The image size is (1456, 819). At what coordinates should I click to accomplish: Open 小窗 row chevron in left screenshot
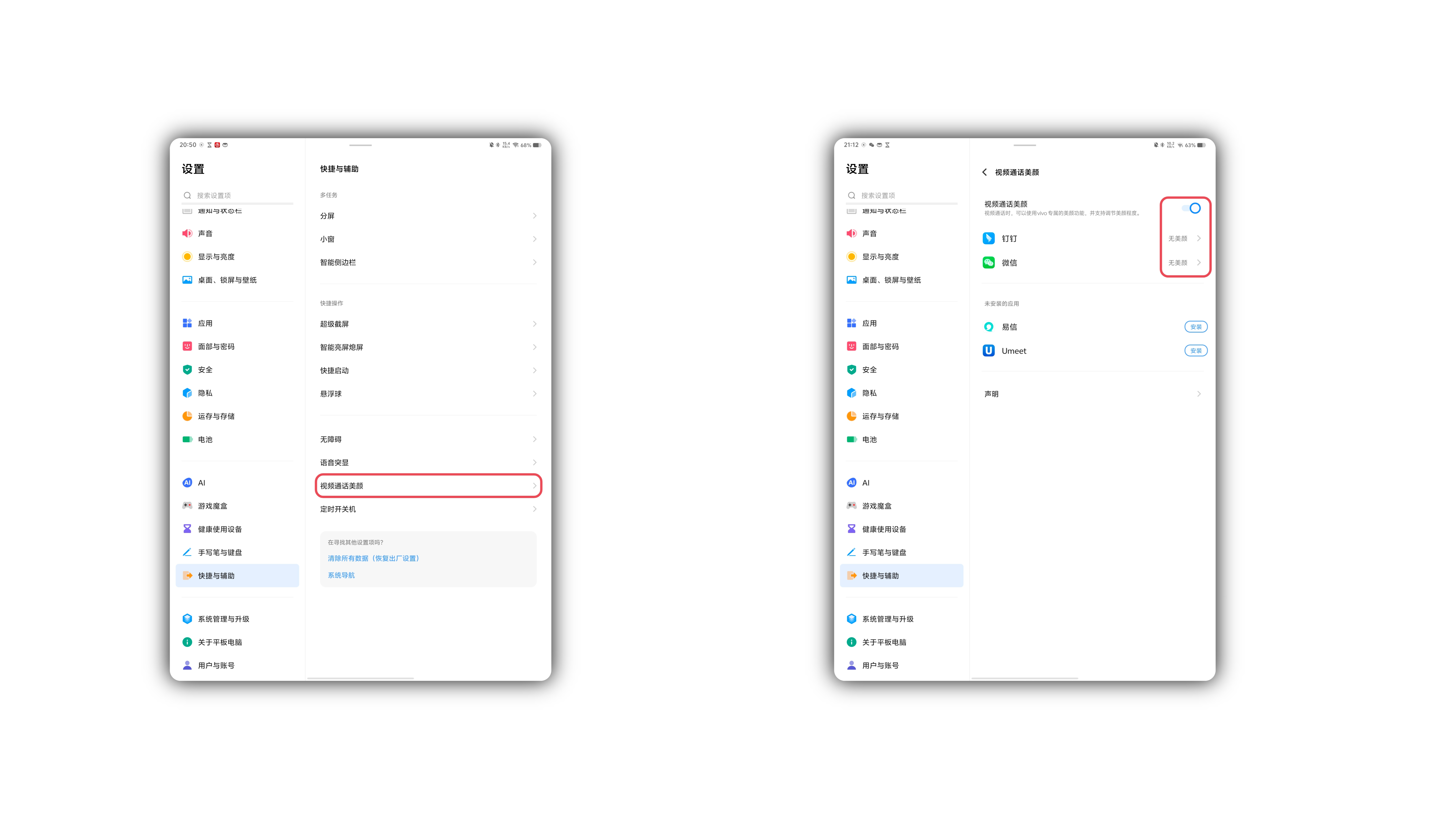click(x=535, y=239)
